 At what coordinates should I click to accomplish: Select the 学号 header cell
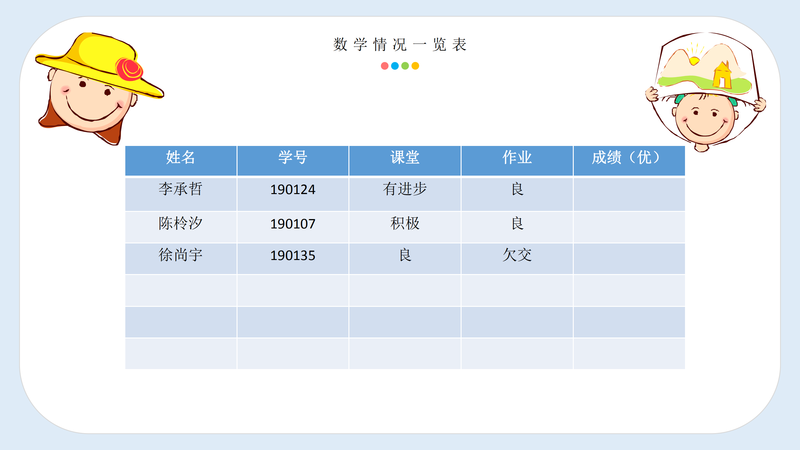point(293,161)
